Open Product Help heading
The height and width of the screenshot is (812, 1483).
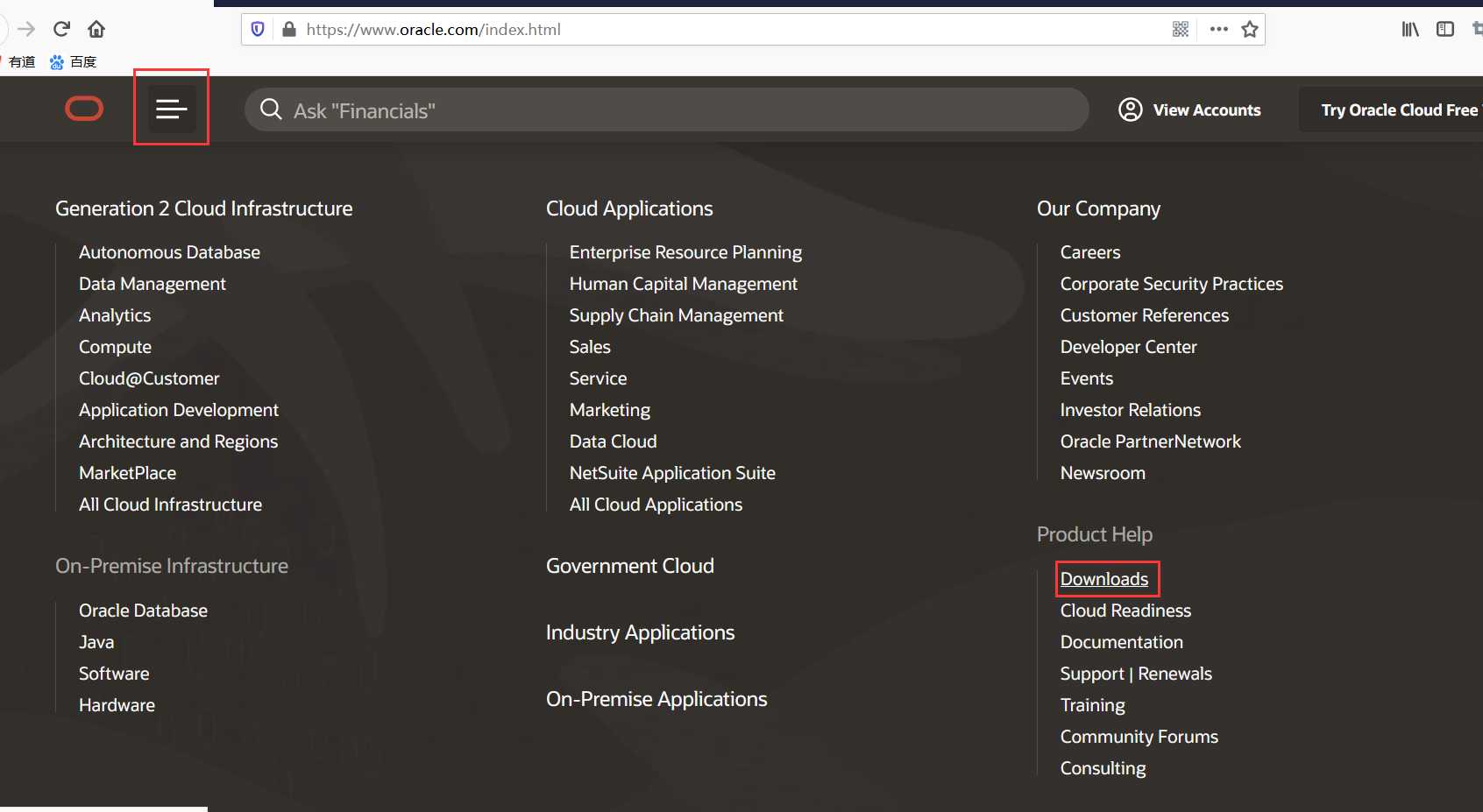click(x=1095, y=534)
